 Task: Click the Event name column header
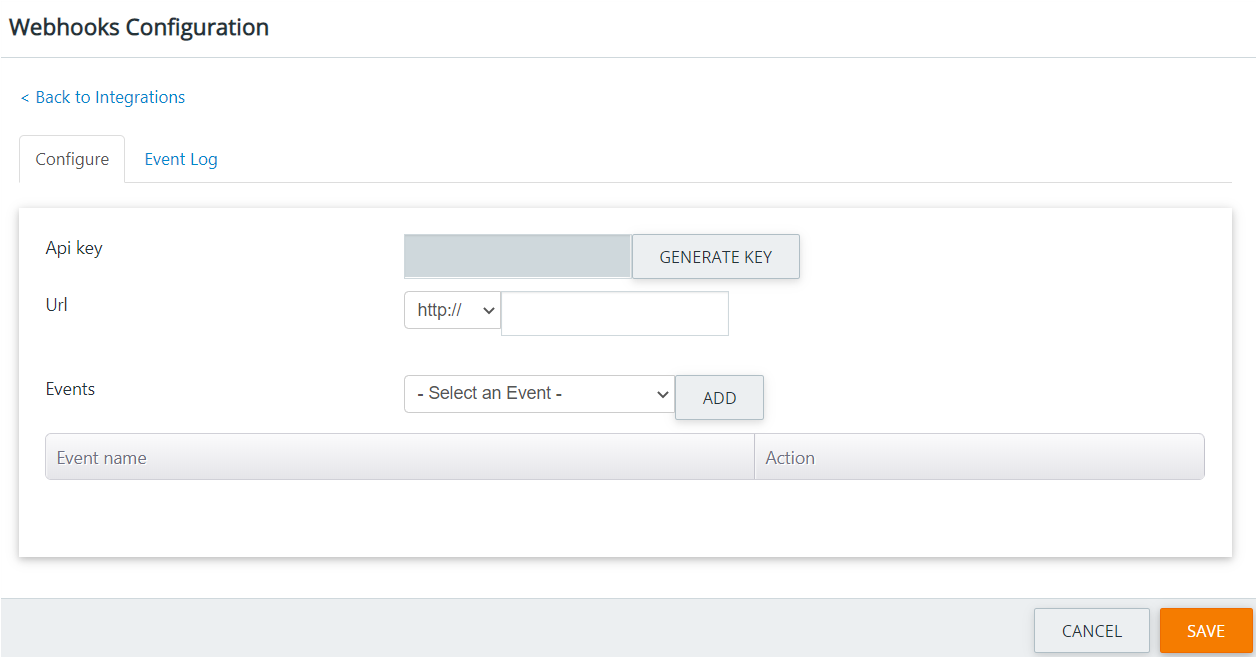(x=400, y=457)
